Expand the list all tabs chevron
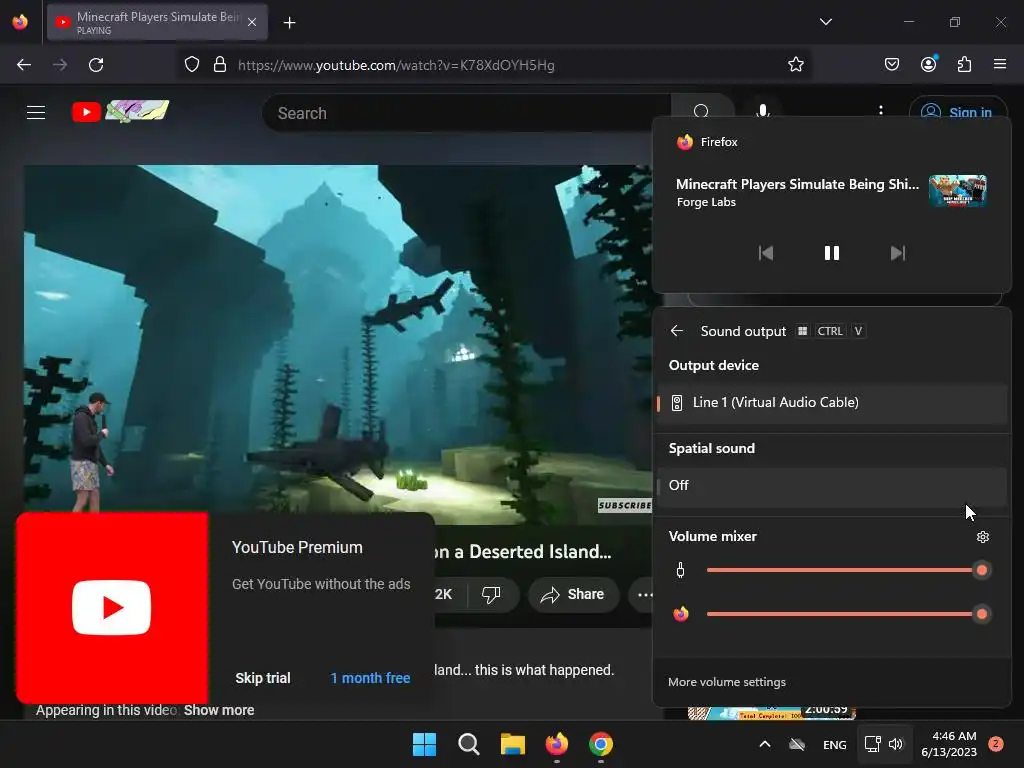 825,22
